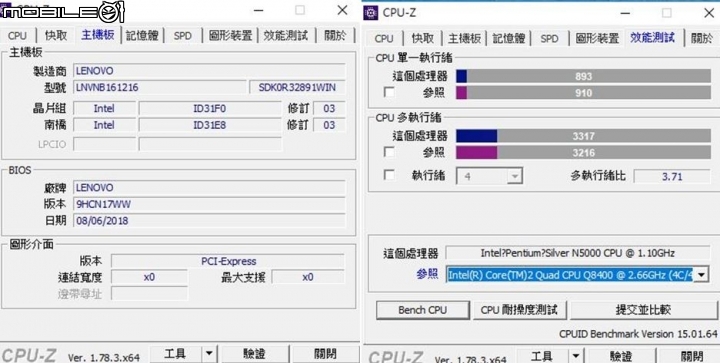Viewport: 720px width, 363px height.
Task: Enable multi-thread 參照 checkbox
Action: (x=389, y=152)
